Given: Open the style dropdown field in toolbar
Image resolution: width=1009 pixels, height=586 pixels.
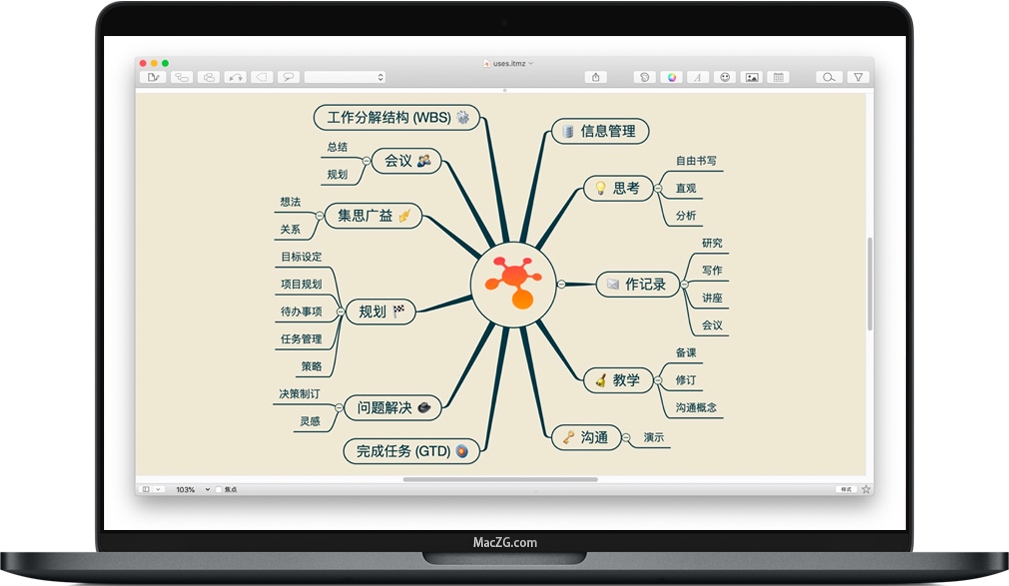Looking at the screenshot, I should [x=345, y=77].
